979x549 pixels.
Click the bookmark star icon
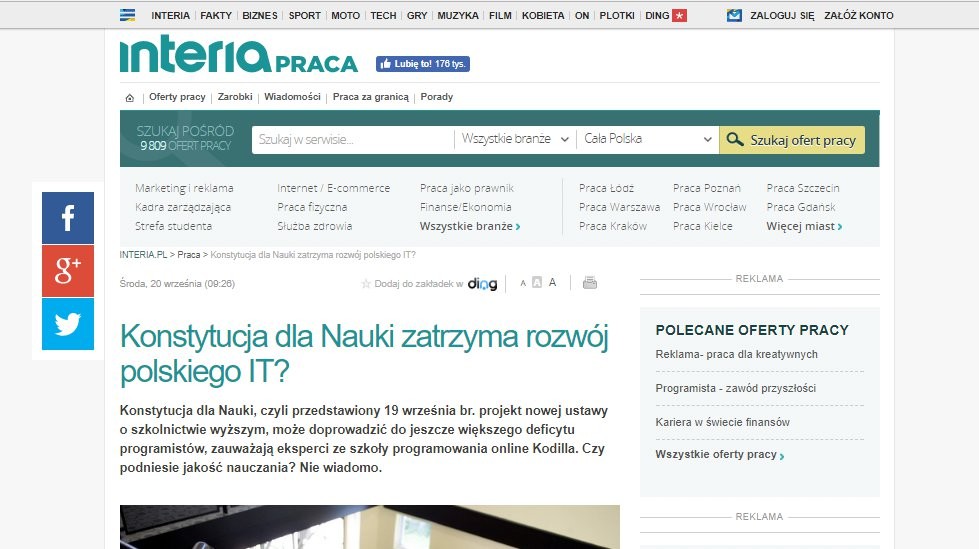tap(366, 284)
